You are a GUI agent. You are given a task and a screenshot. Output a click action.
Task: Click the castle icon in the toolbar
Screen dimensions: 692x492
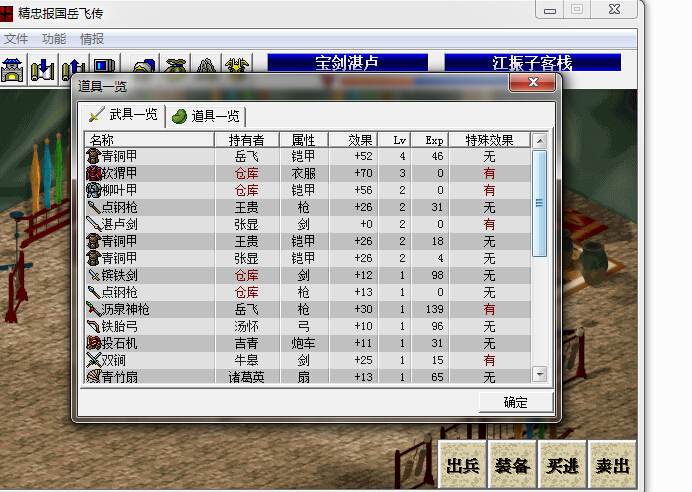pos(12,69)
